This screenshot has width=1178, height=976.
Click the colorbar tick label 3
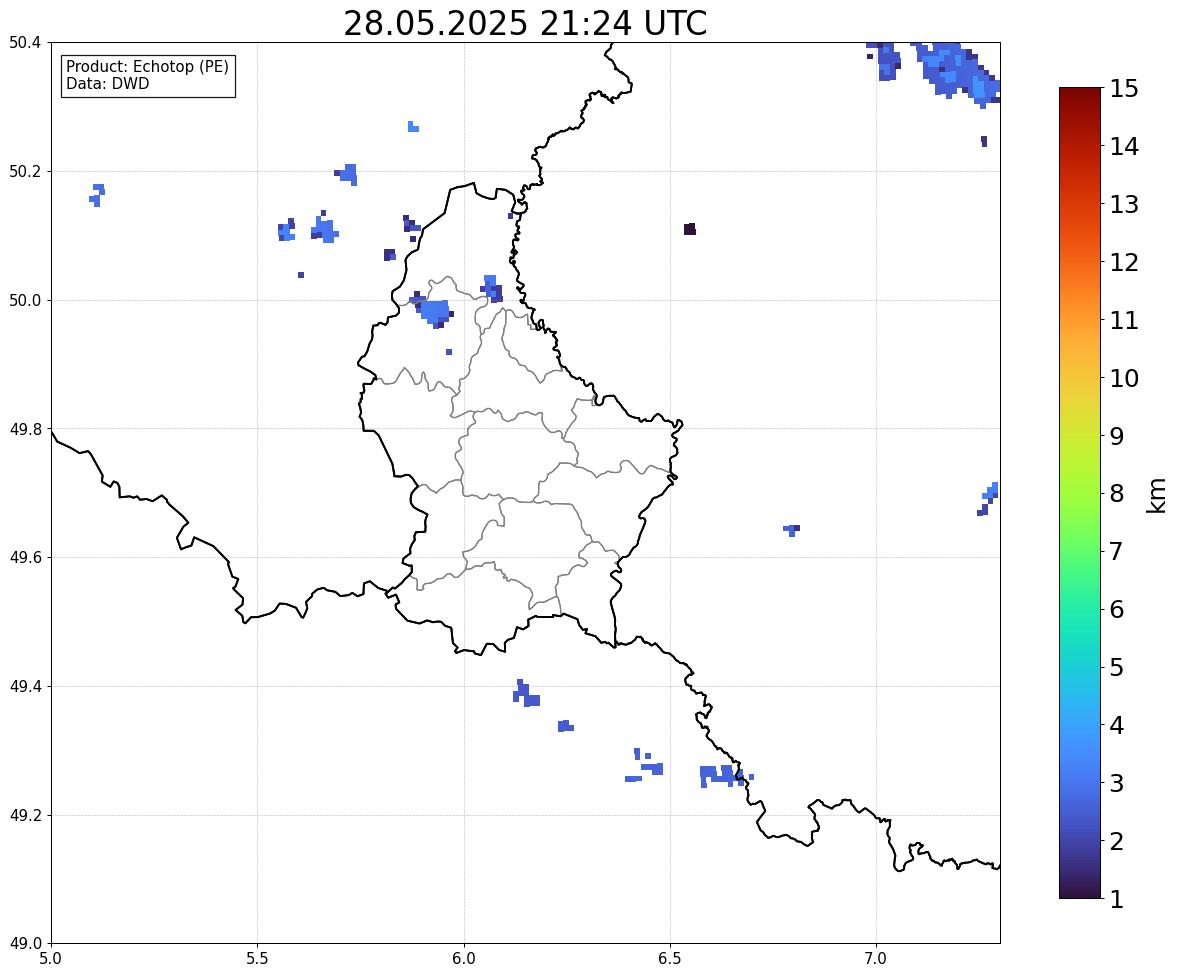click(x=1117, y=783)
